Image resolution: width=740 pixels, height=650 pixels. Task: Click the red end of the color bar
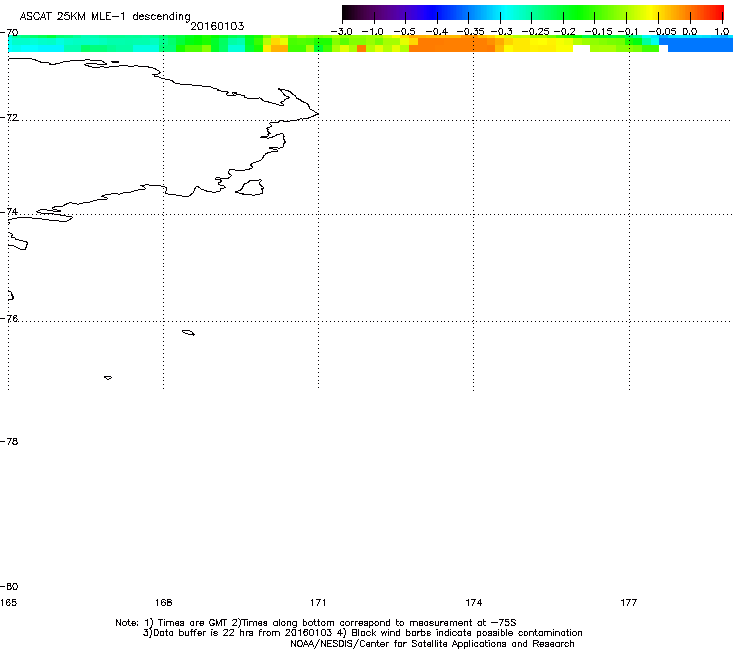(717, 13)
